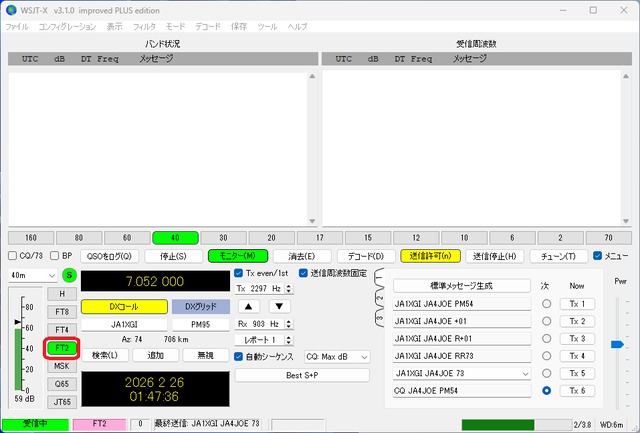Select next radio button for Tx 3
The width and height of the screenshot is (640, 433).
[547, 338]
